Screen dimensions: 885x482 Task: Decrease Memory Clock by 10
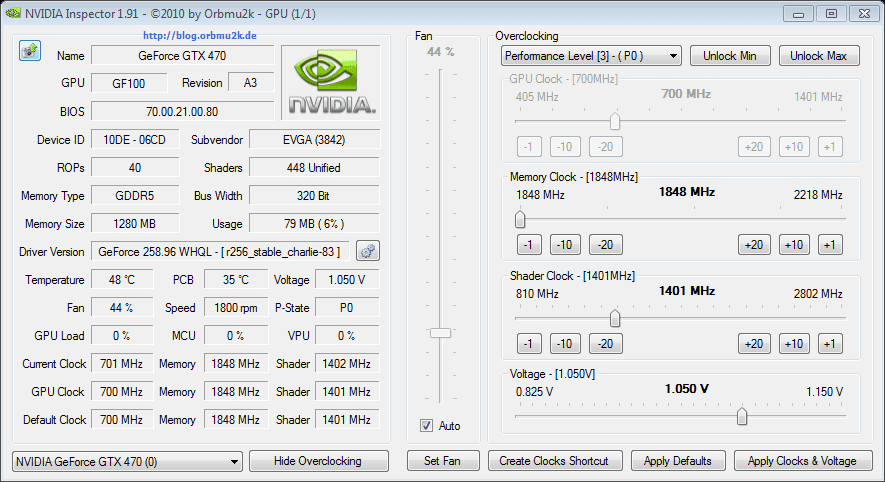tap(565, 245)
